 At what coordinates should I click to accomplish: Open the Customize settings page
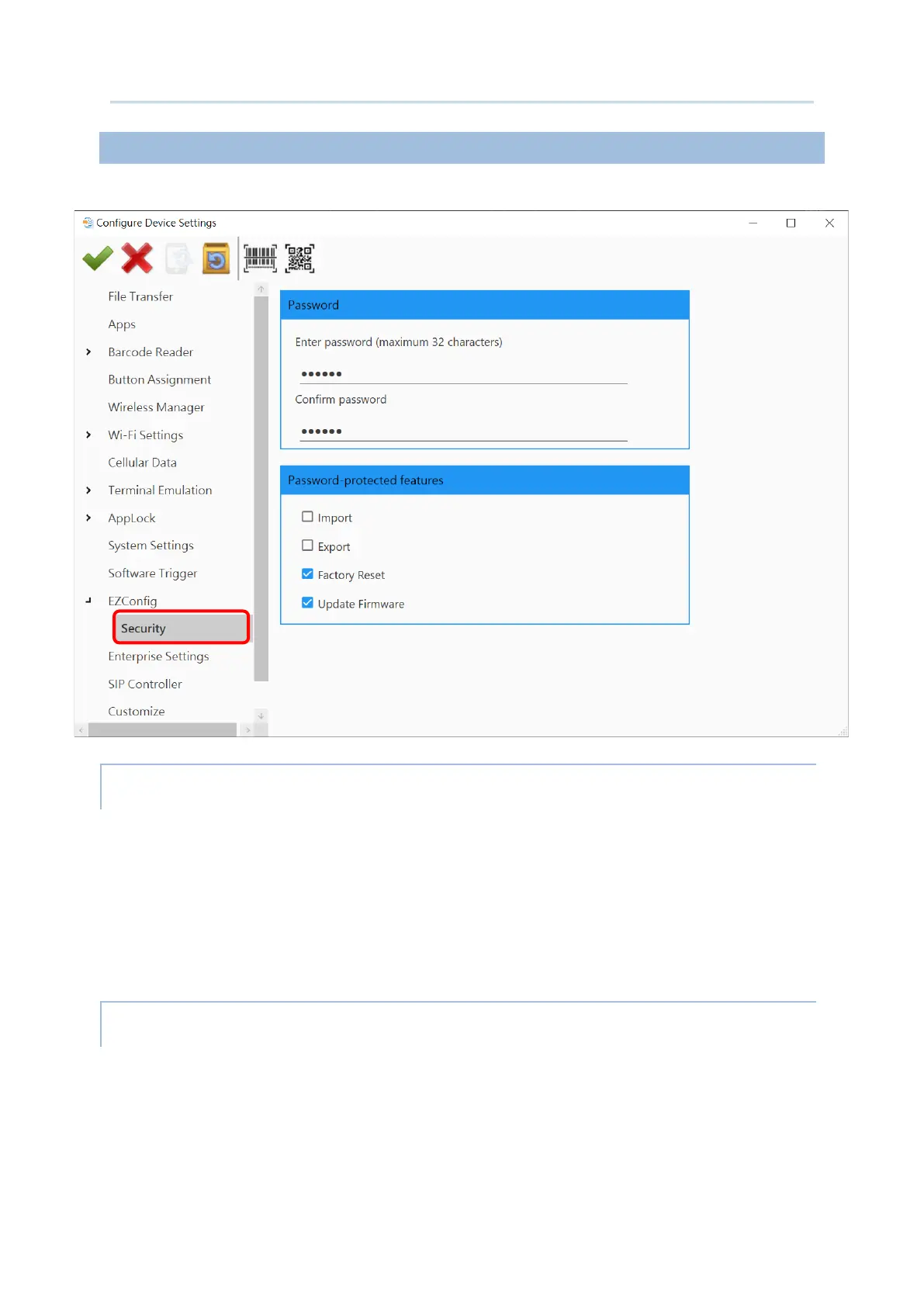(137, 712)
